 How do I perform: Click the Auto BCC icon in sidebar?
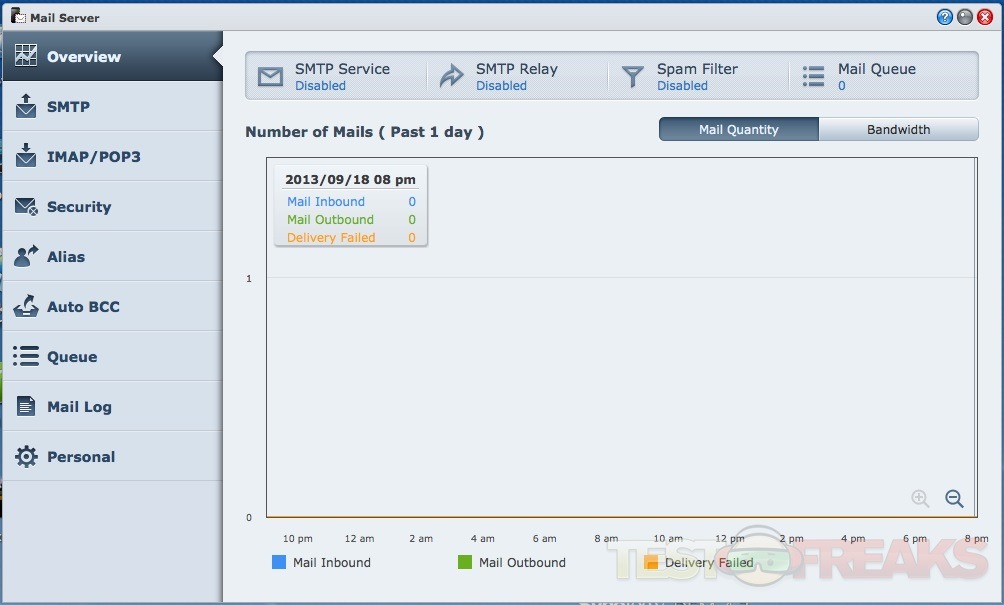(x=27, y=307)
